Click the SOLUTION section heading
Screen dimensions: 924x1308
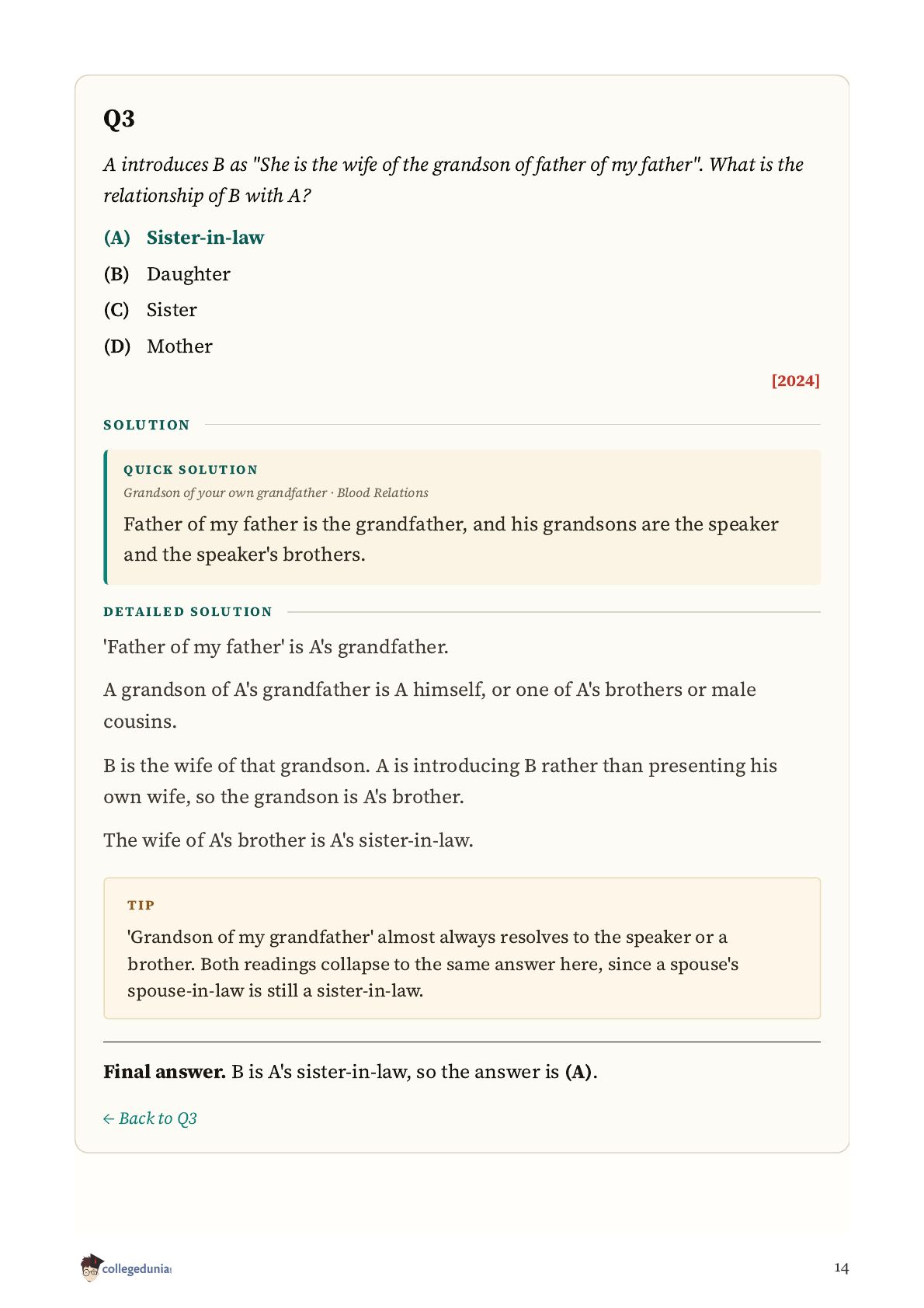point(147,425)
